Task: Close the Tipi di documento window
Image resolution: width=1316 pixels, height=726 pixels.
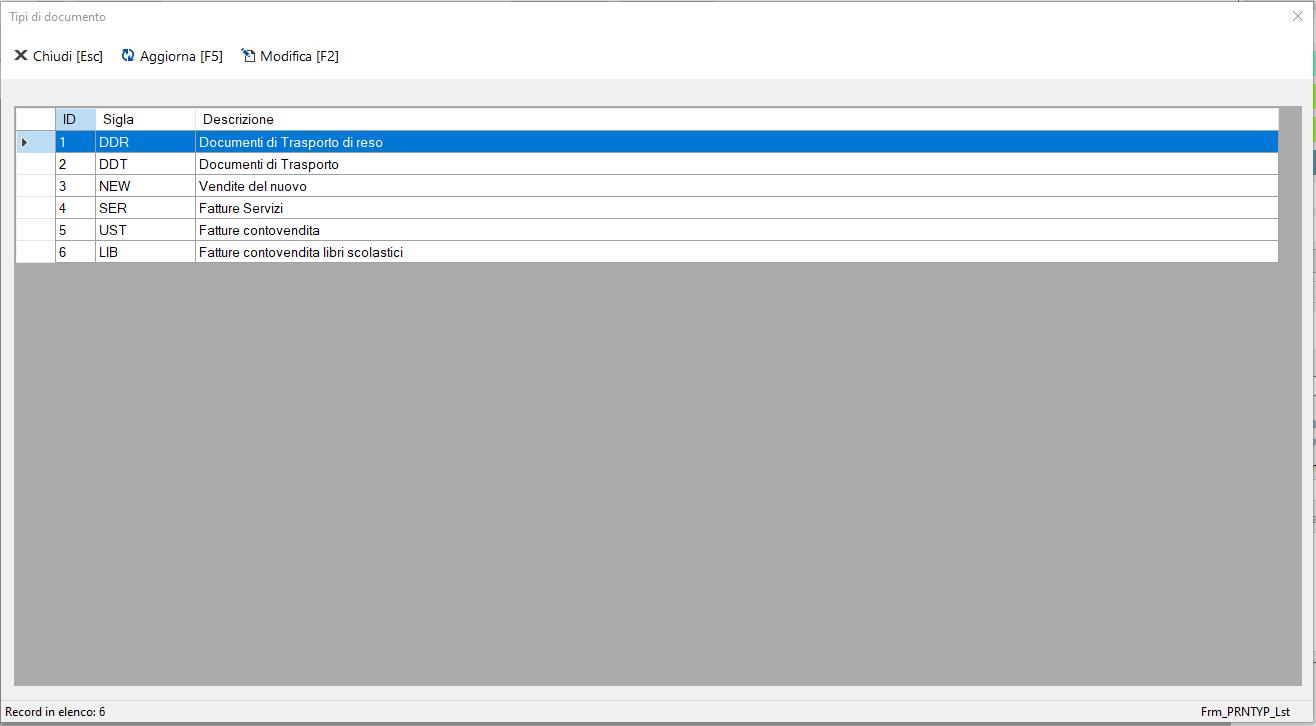Action: tap(1298, 16)
